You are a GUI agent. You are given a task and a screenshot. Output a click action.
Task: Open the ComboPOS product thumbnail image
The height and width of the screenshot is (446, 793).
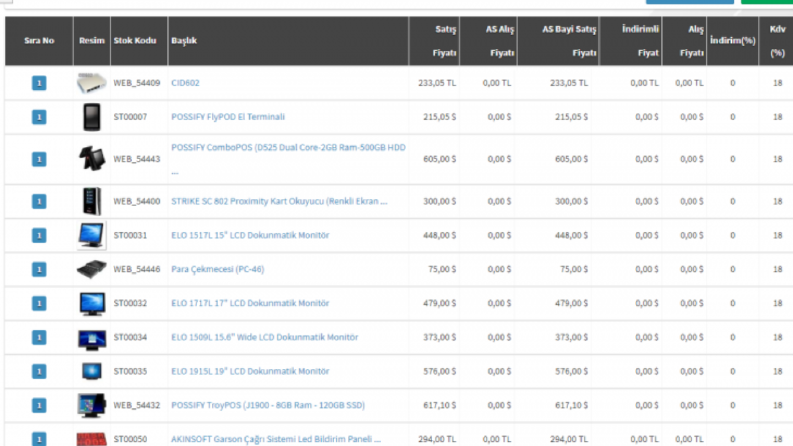click(x=92, y=159)
